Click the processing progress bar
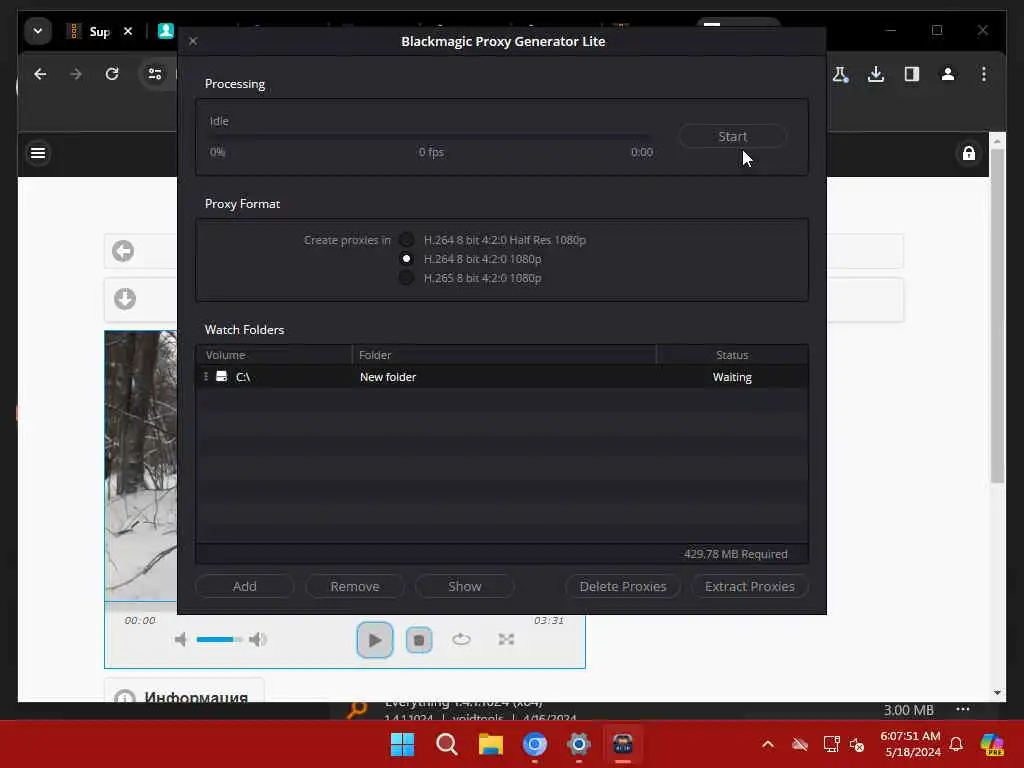 pos(430,136)
